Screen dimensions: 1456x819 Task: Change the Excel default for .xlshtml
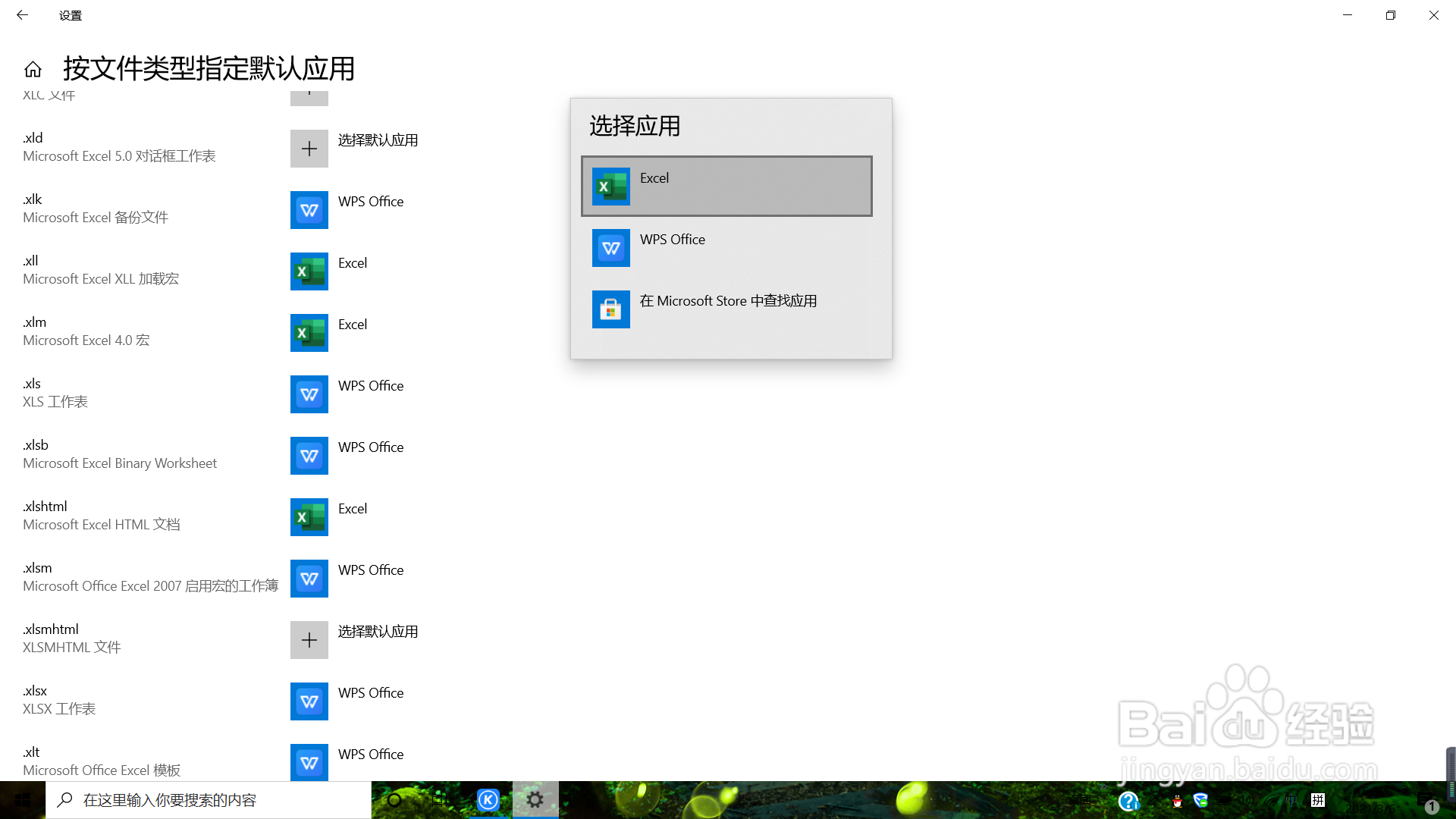tap(353, 509)
